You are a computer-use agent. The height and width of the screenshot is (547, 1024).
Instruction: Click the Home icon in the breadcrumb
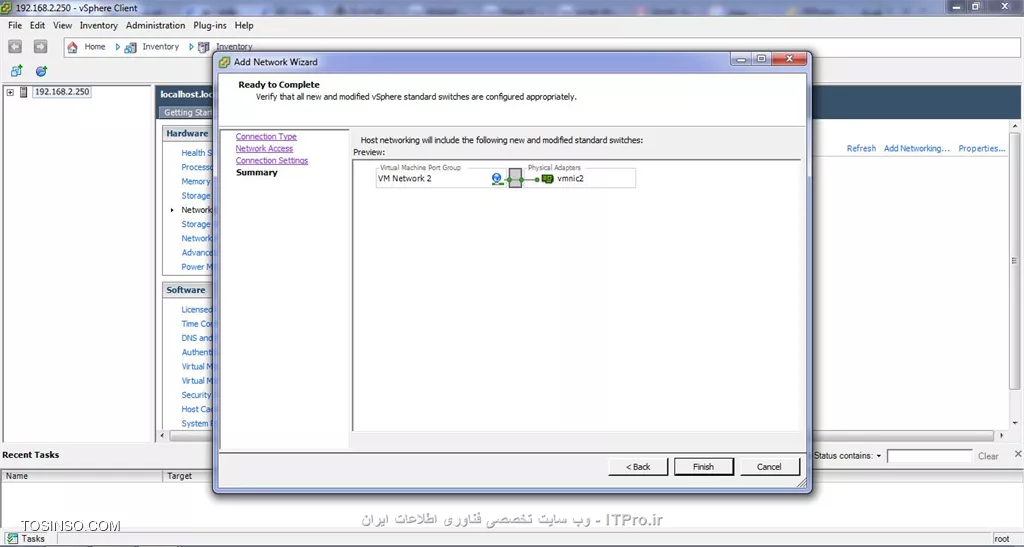point(72,47)
